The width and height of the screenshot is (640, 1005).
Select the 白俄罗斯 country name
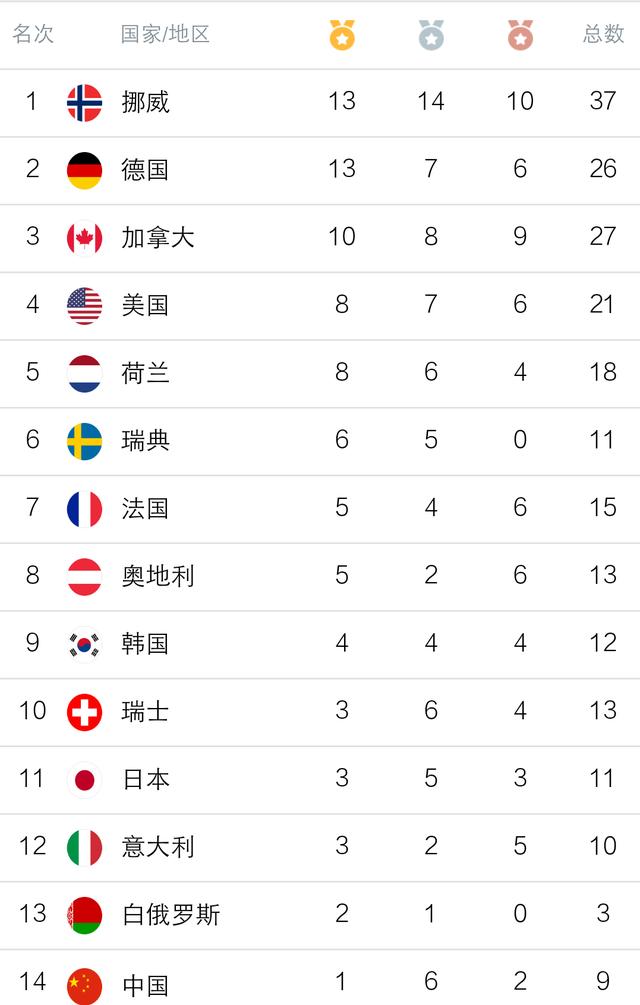[170, 915]
